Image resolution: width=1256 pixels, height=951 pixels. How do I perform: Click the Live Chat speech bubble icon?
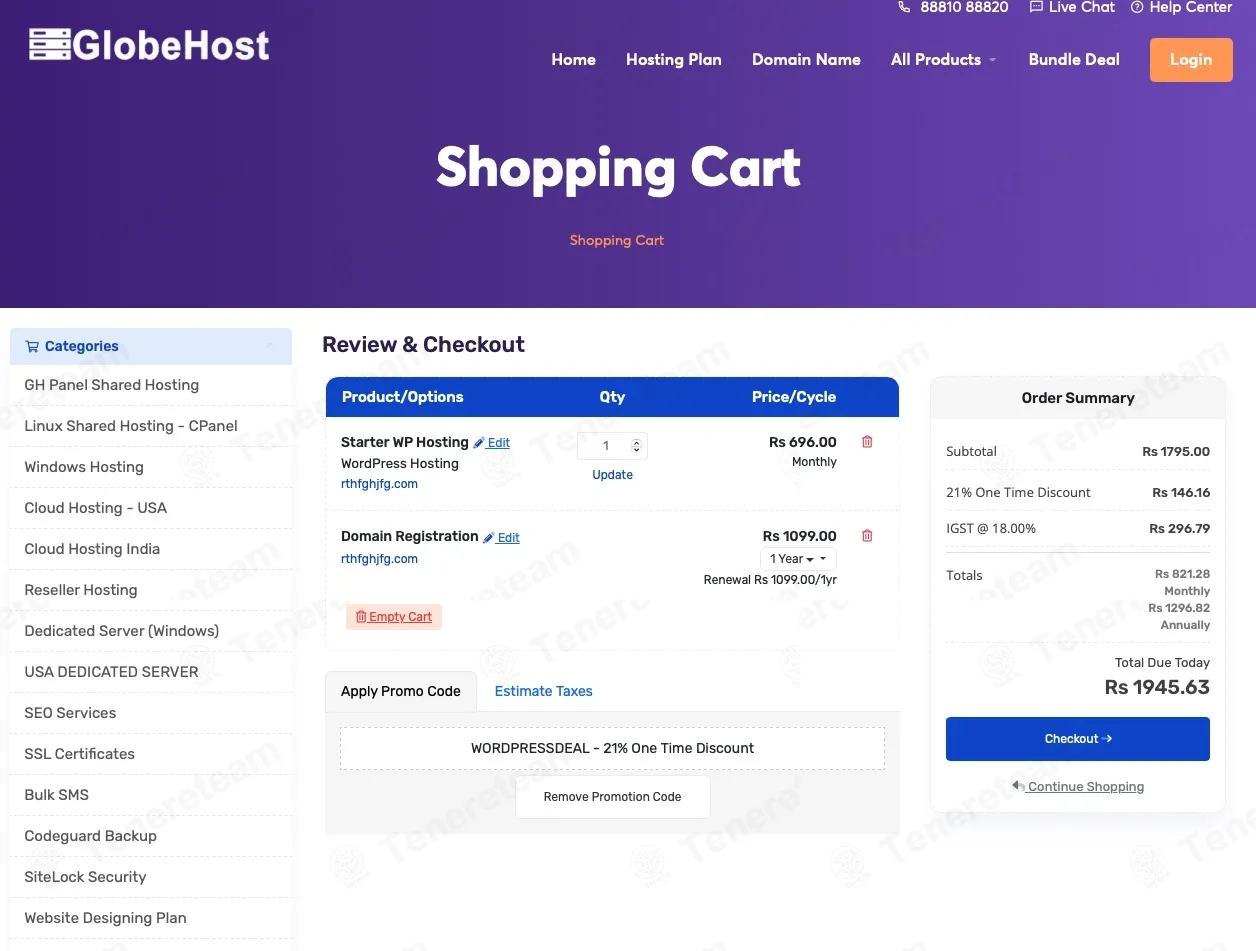1034,7
